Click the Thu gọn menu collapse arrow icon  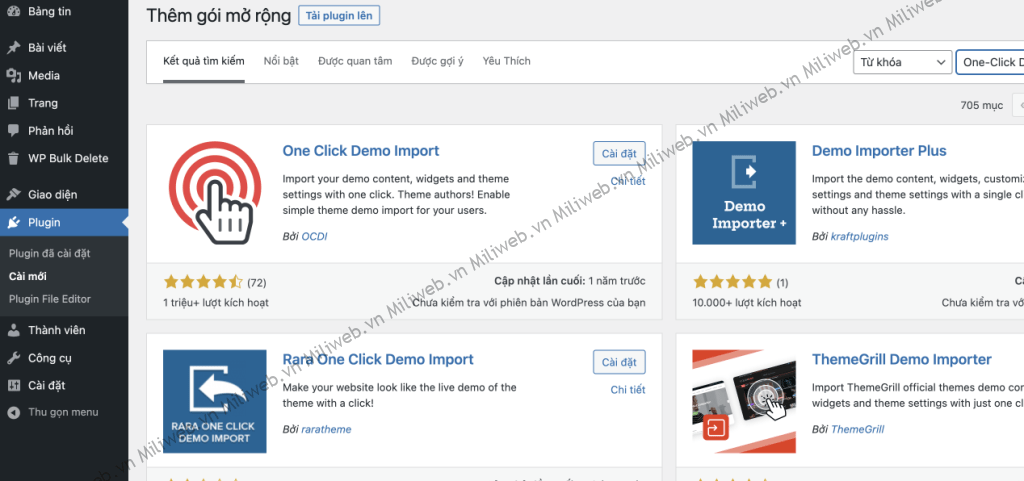coord(14,412)
